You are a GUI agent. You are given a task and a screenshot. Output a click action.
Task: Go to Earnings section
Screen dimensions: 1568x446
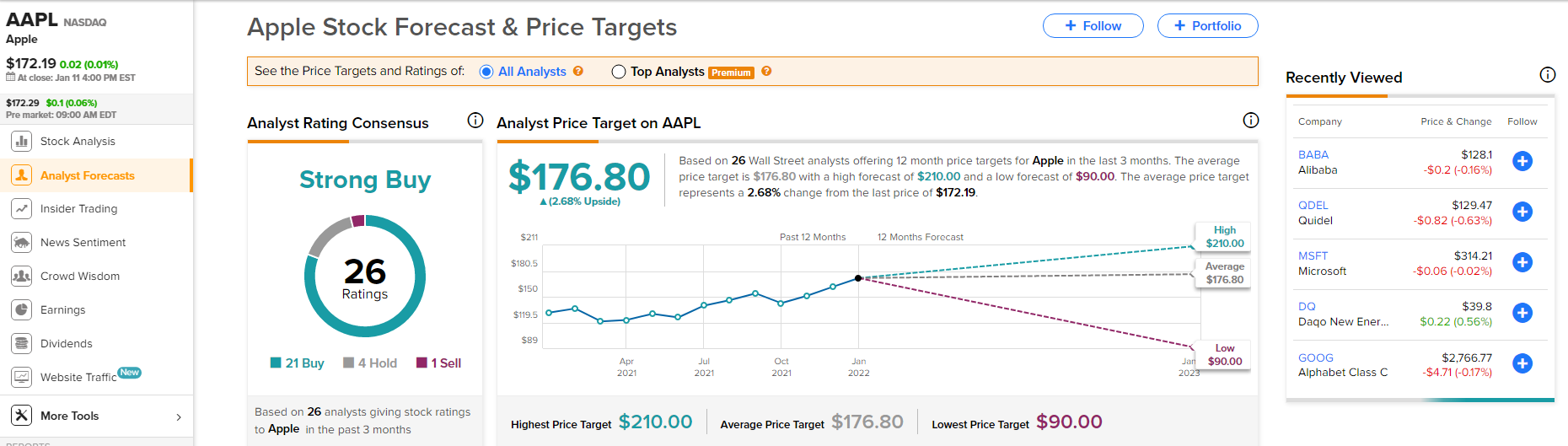(x=63, y=309)
